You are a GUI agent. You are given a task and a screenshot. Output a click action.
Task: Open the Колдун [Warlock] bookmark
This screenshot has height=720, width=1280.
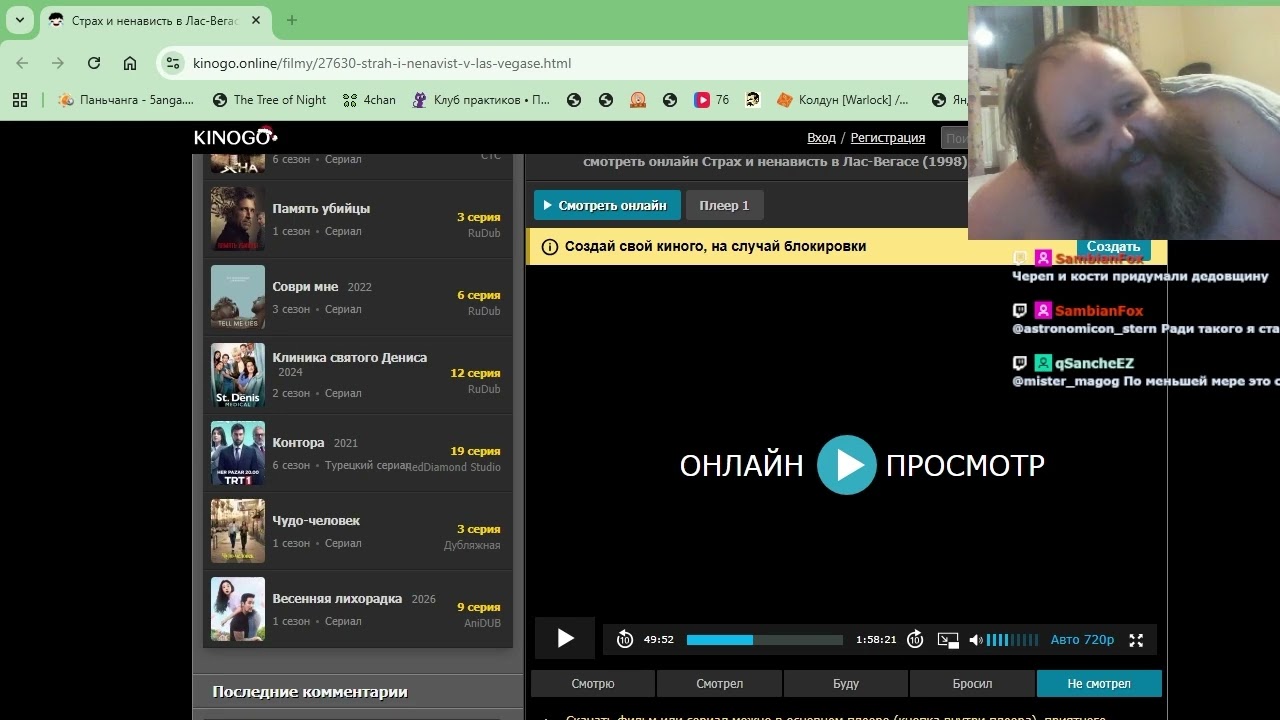843,100
